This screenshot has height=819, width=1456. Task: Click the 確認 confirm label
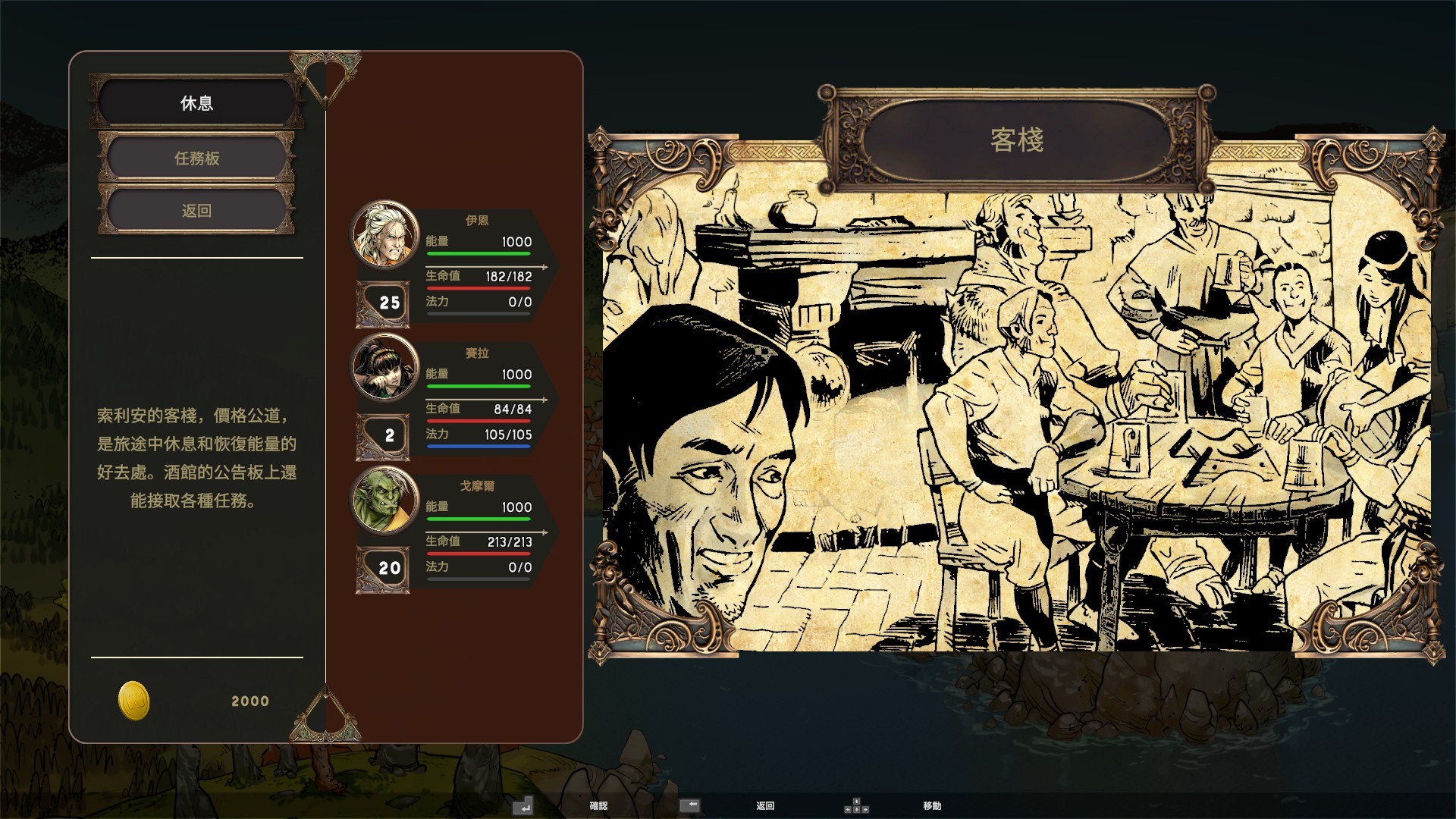(x=598, y=805)
